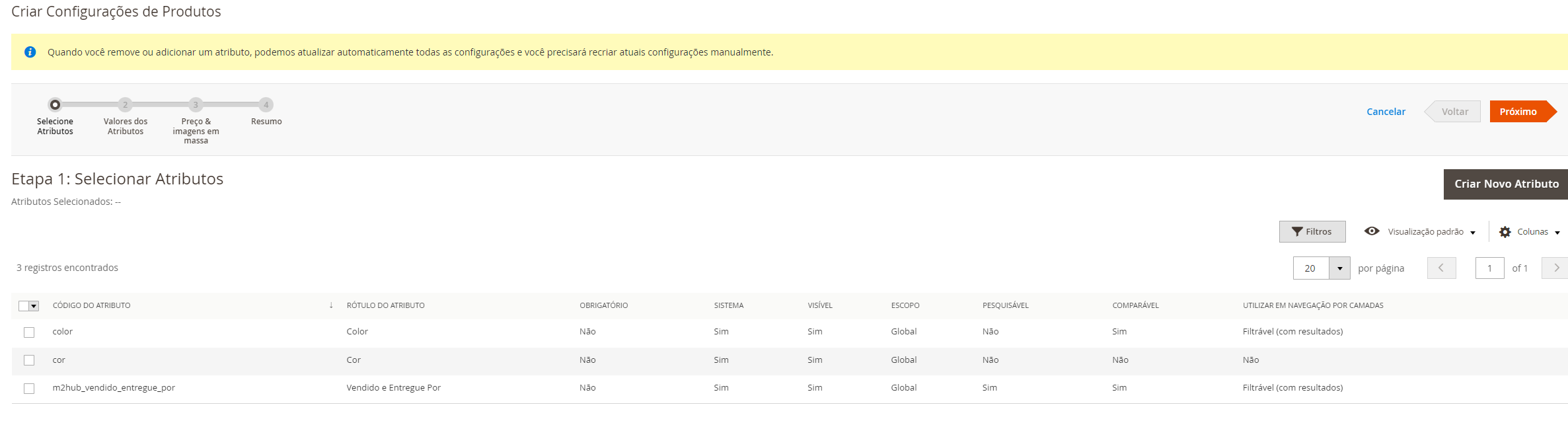Click the Cancelar link
The width and height of the screenshot is (1568, 423).
pyautogui.click(x=1386, y=112)
